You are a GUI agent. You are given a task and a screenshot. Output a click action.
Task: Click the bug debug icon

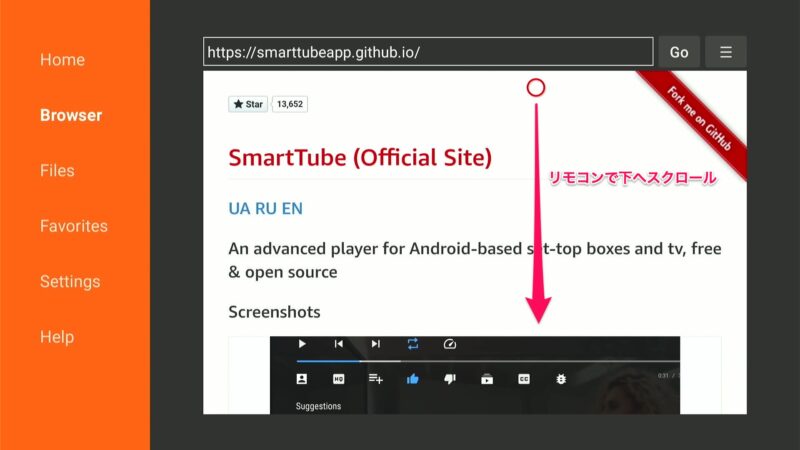pos(561,379)
